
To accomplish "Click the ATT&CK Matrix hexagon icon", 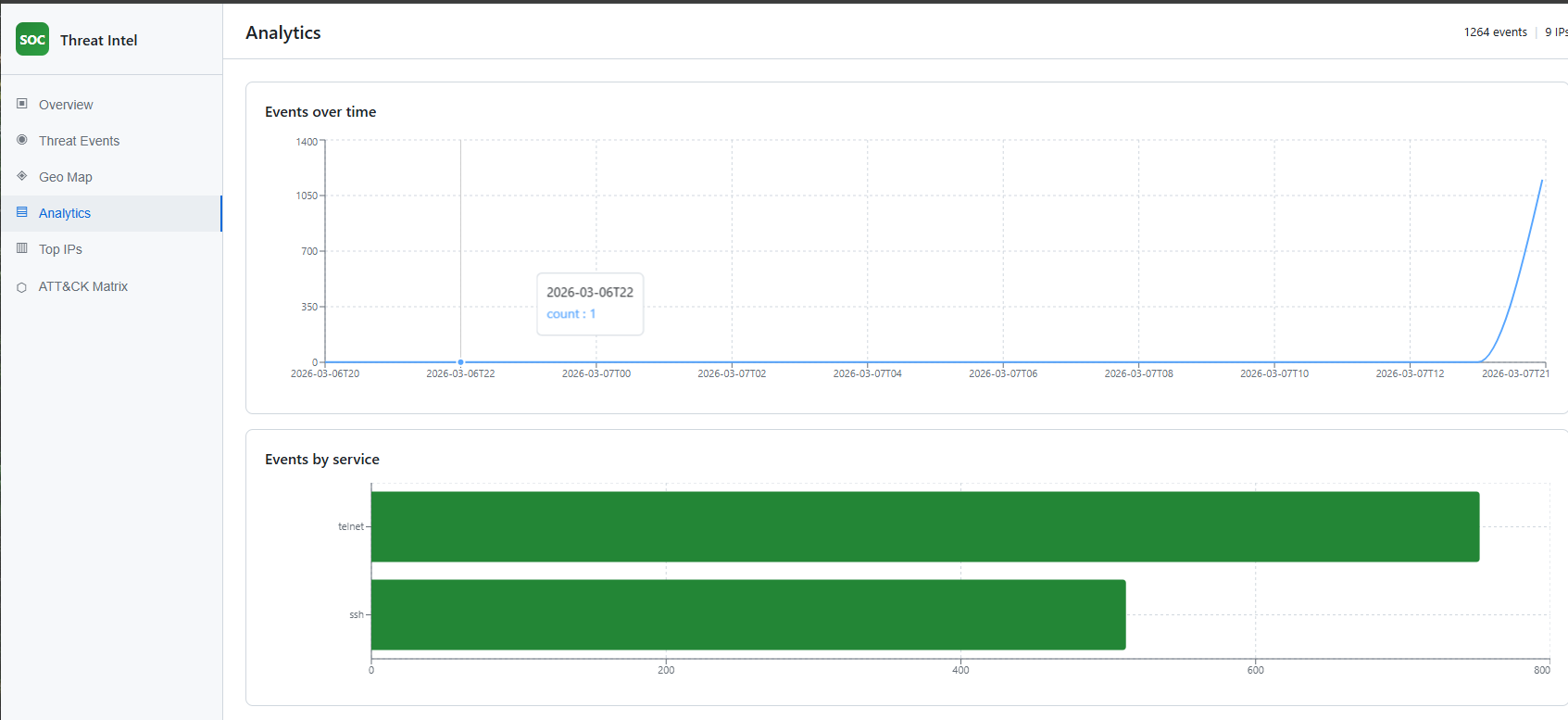I will pyautogui.click(x=22, y=287).
